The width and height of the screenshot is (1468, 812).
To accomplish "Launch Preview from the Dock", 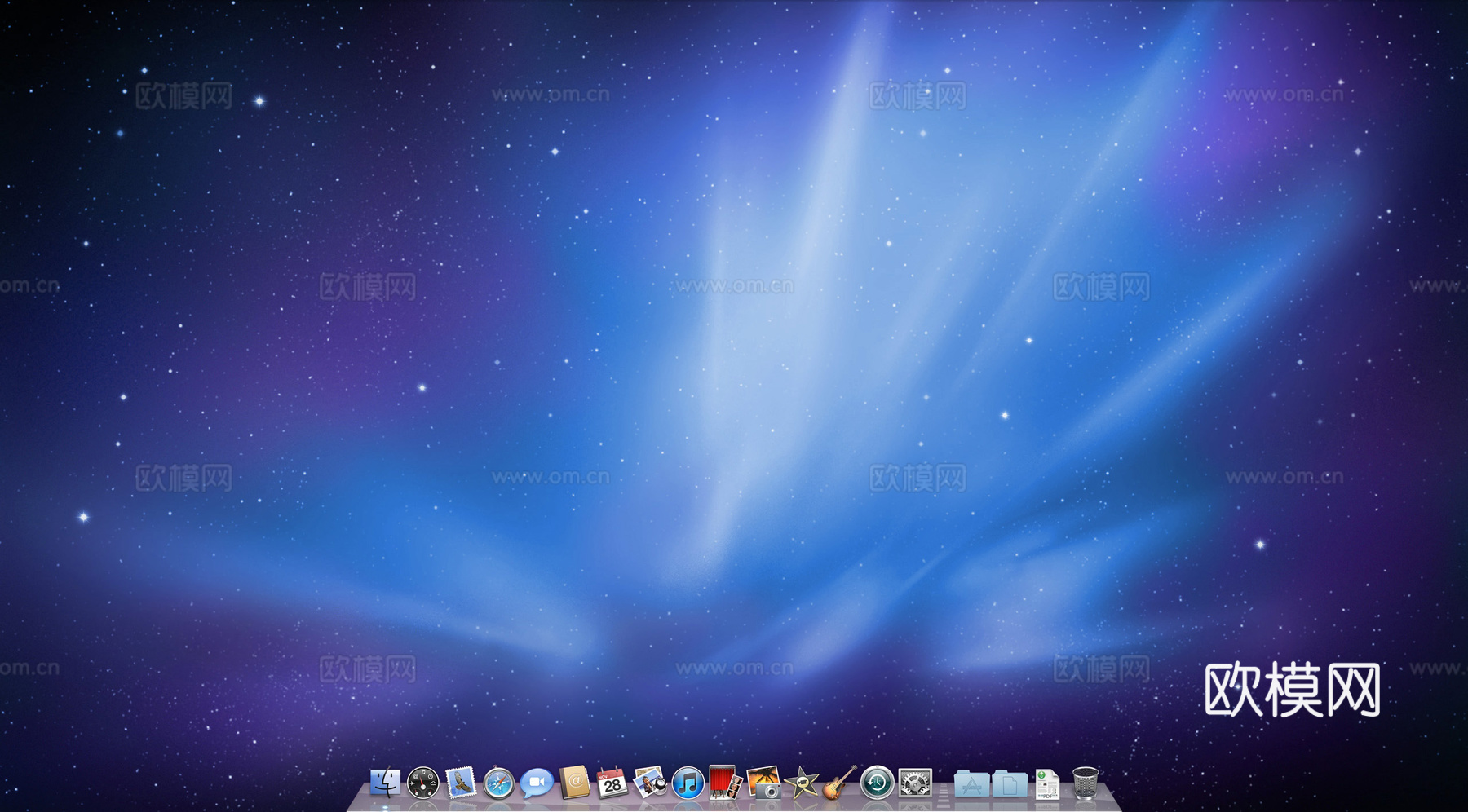I will pyautogui.click(x=650, y=783).
